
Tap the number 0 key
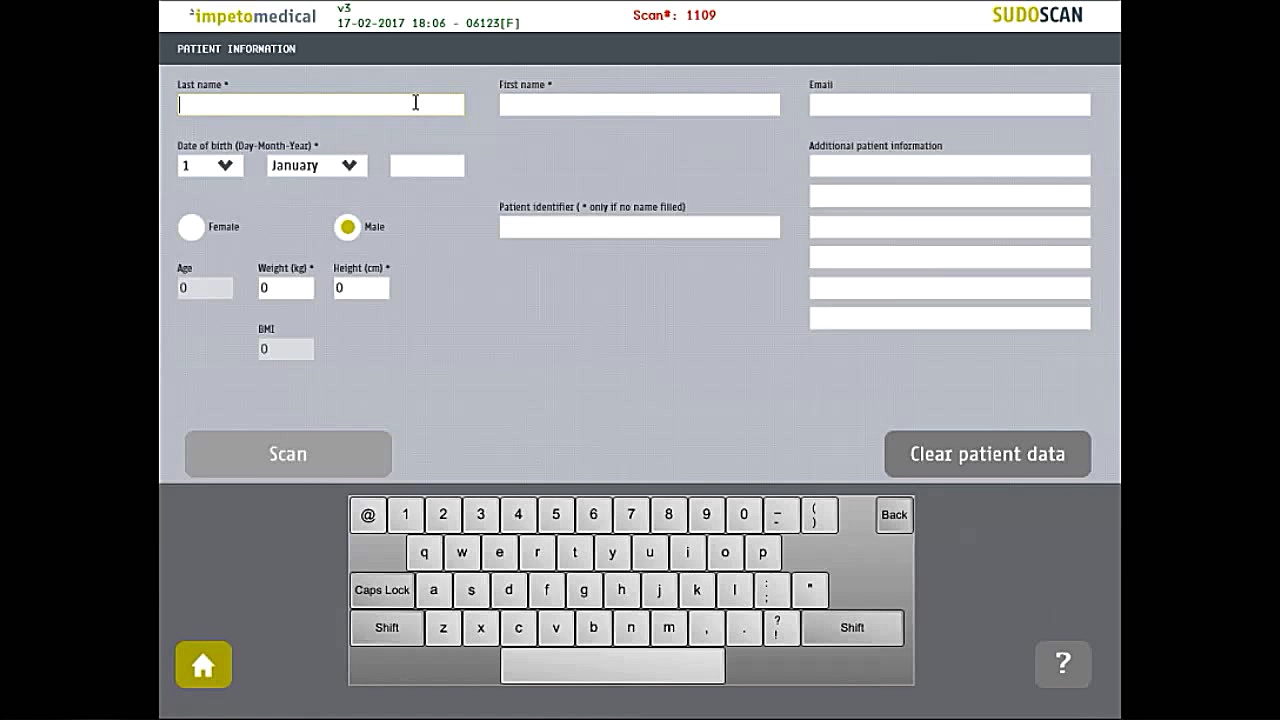pos(743,515)
